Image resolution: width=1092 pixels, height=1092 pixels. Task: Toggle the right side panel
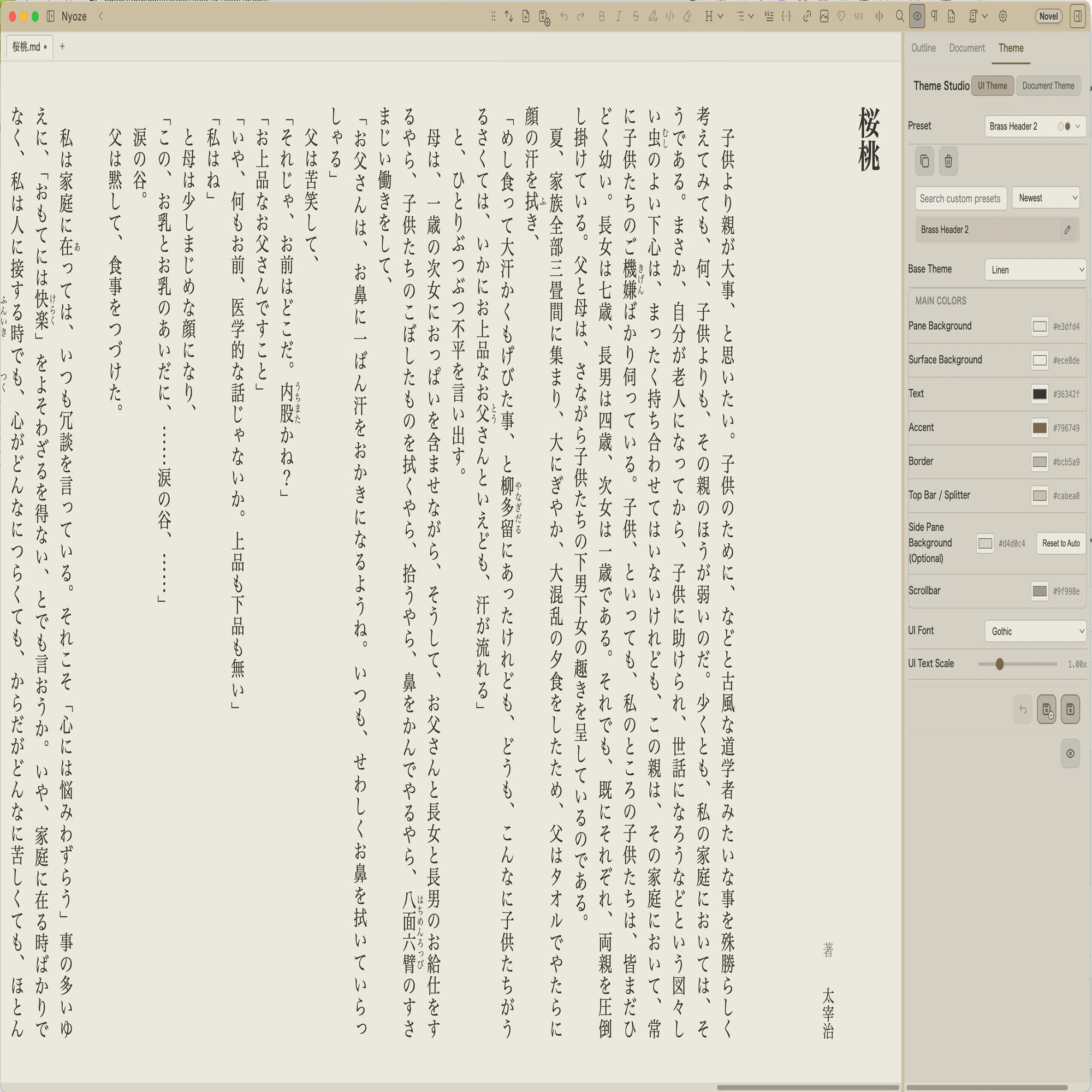click(x=1077, y=16)
